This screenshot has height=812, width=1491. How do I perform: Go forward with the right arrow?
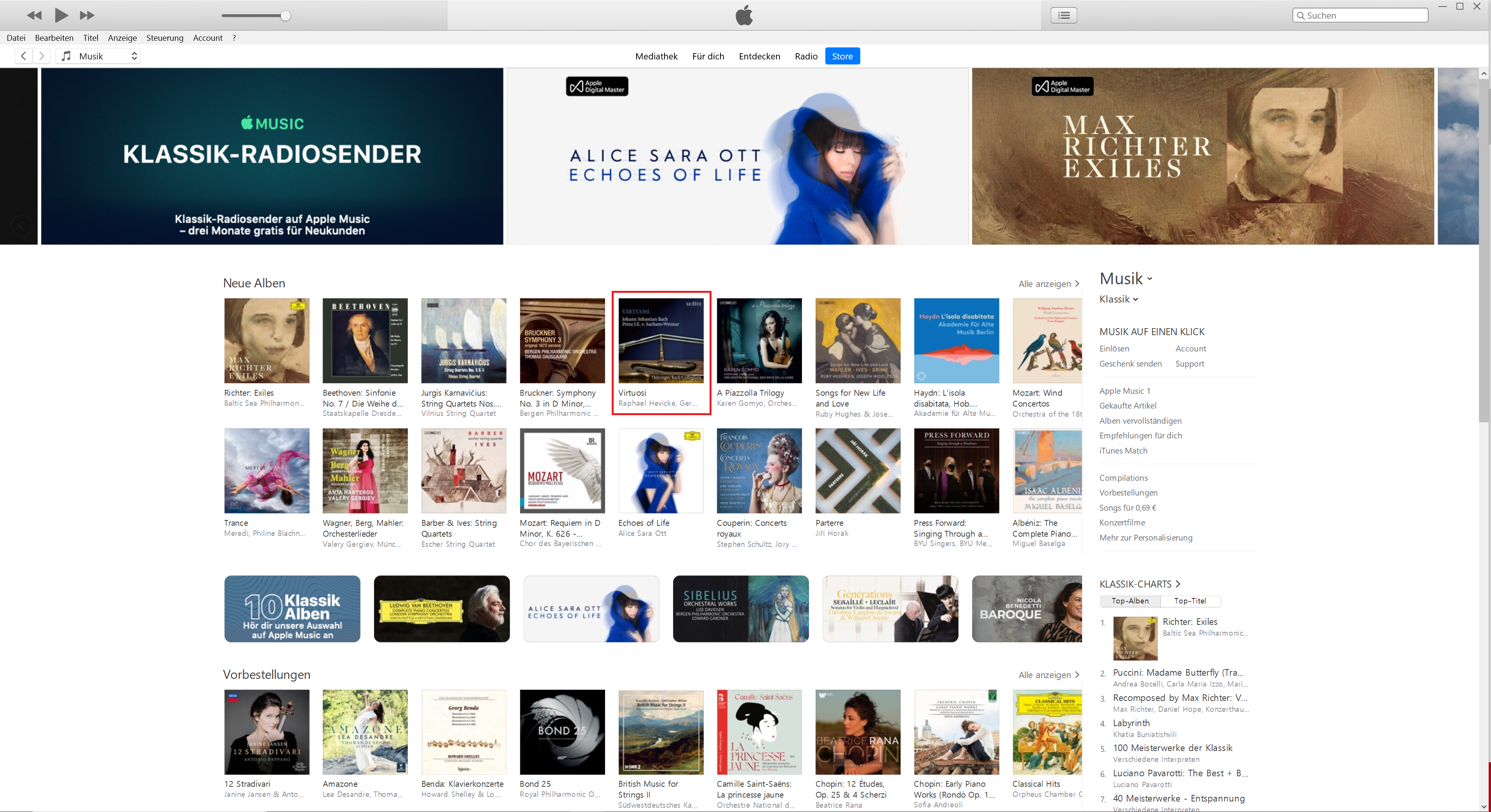41,56
